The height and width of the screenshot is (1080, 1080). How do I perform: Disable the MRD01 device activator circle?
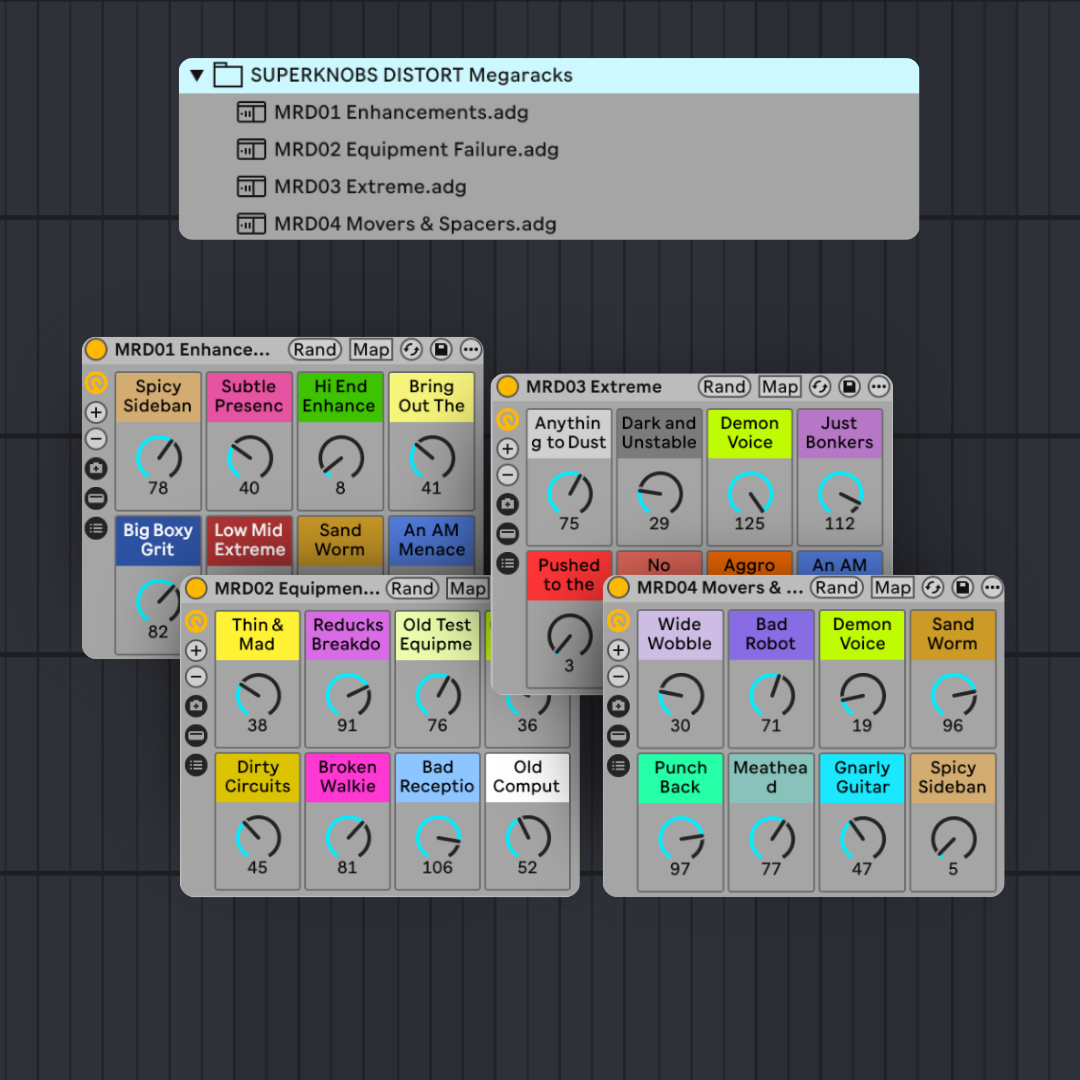pos(95,349)
